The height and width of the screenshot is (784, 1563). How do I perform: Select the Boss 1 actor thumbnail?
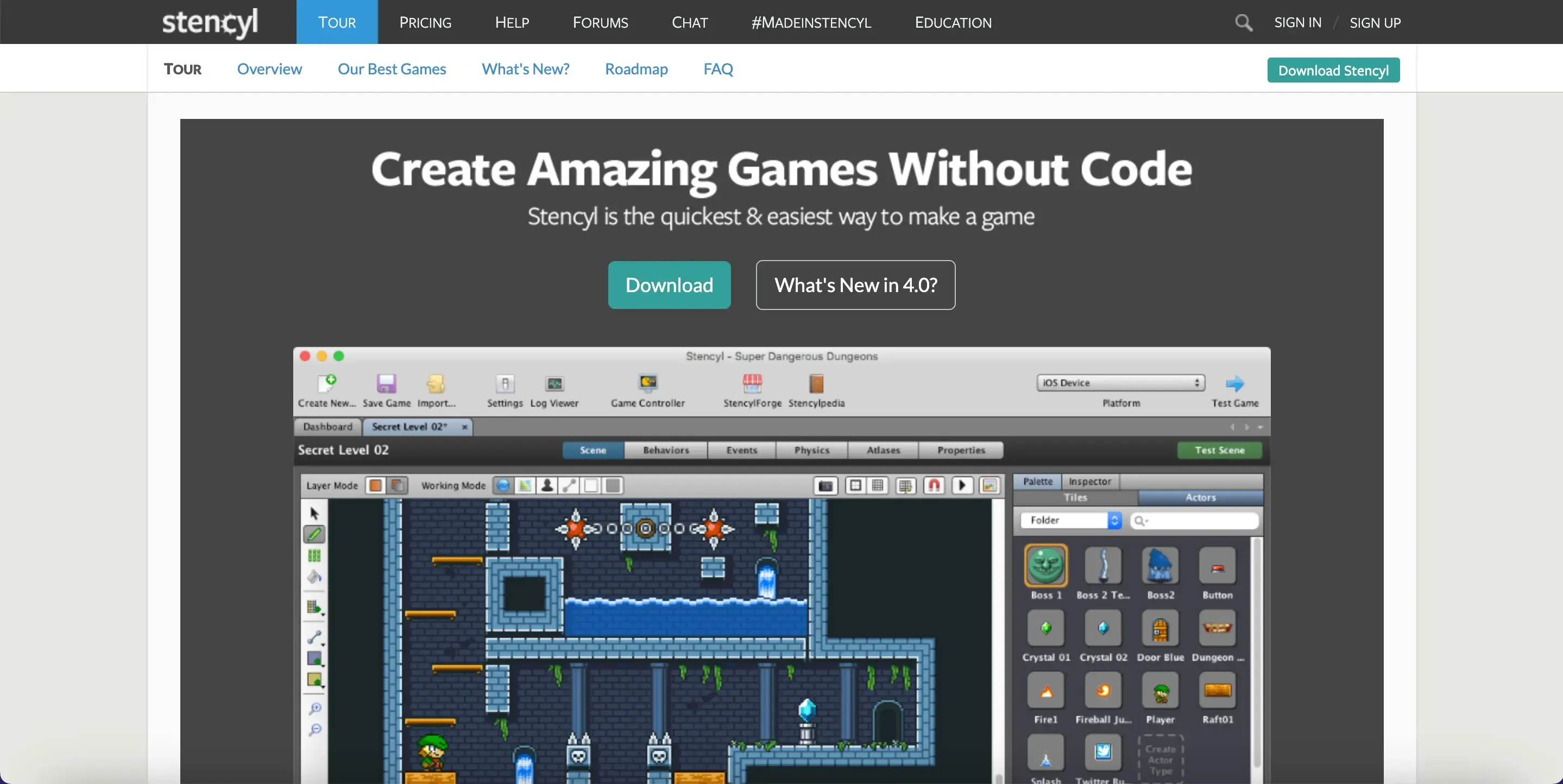[1045, 565]
